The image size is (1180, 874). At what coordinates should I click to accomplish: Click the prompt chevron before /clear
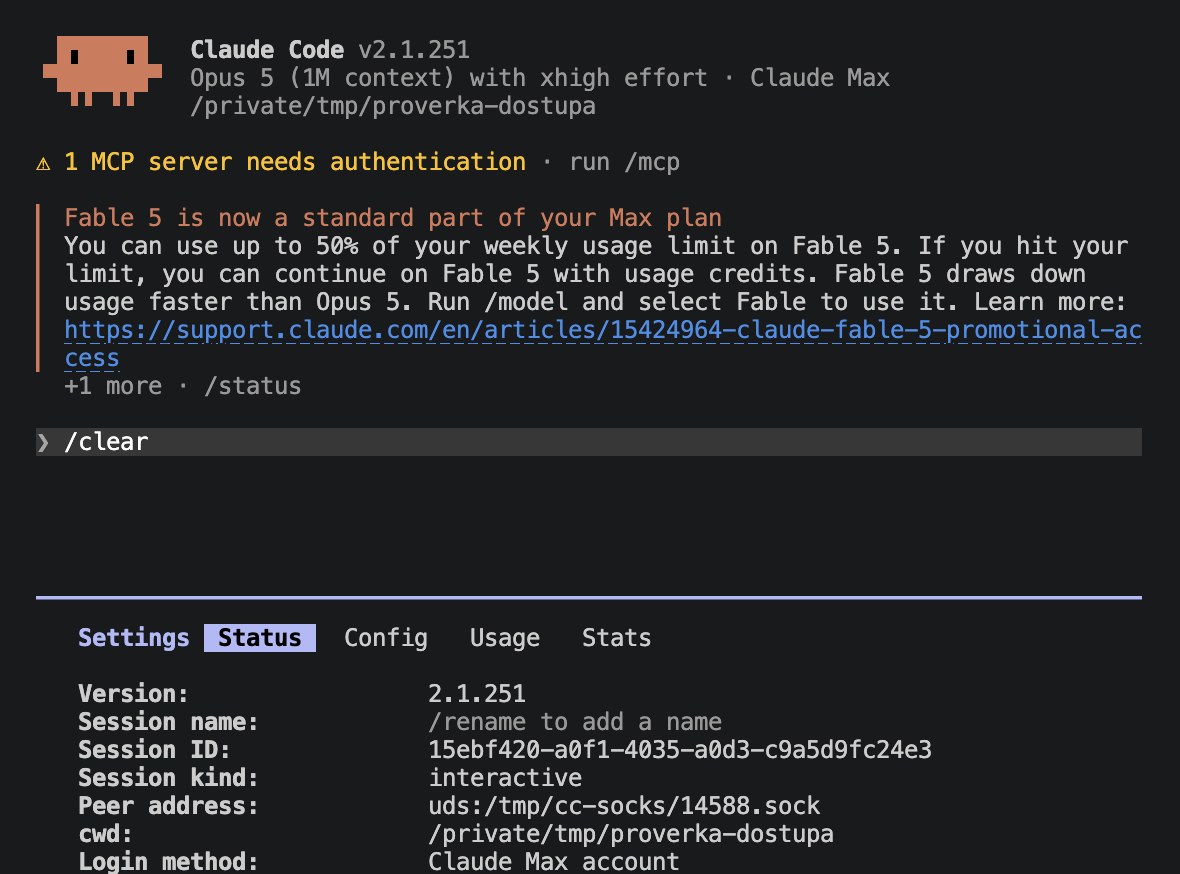43,442
